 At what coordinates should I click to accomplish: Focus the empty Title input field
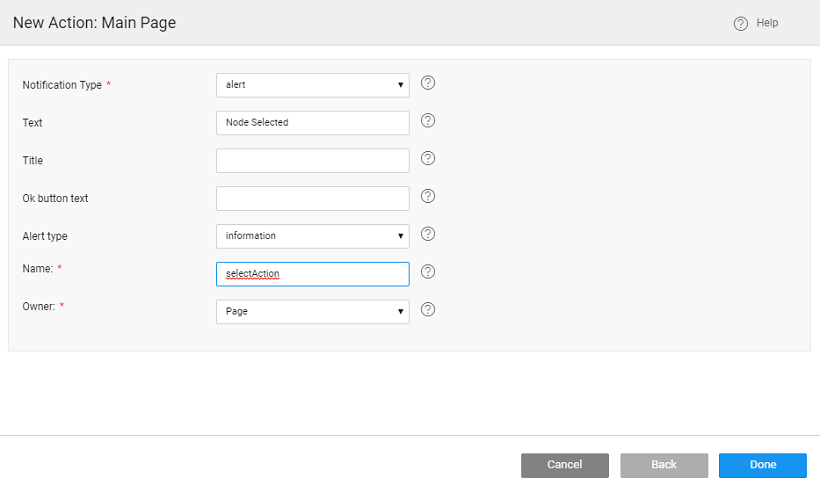312,160
